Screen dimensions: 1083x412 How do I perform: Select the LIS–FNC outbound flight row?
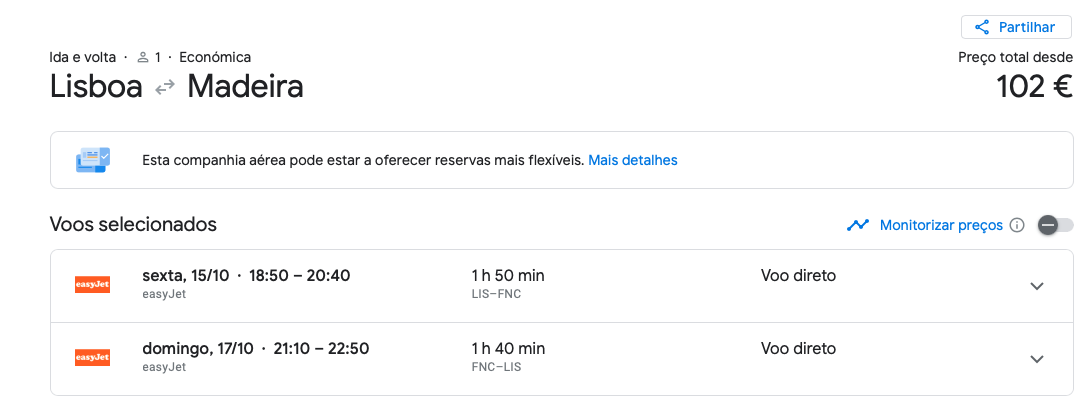[x=562, y=286]
